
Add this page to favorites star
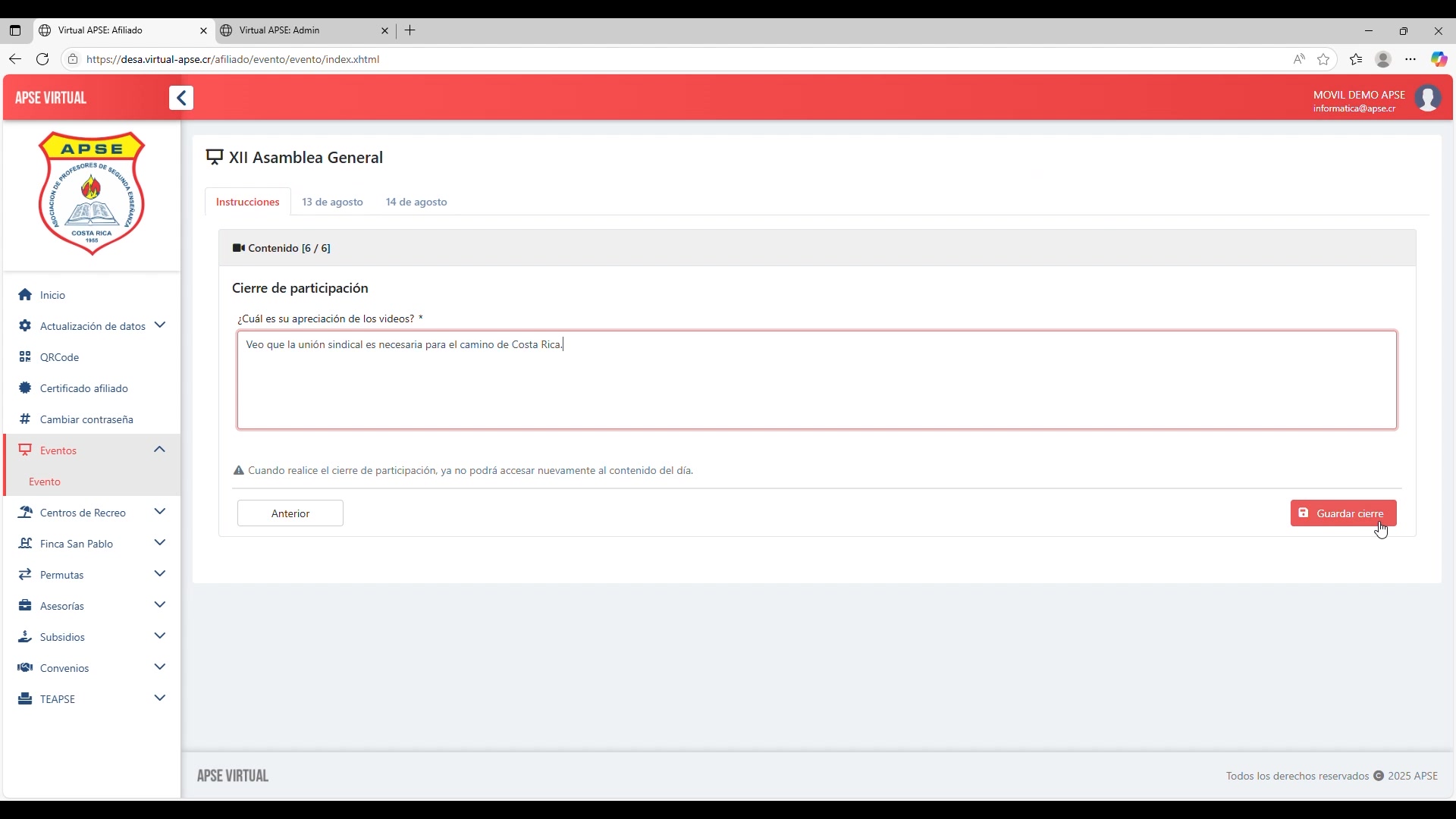pos(1323,59)
